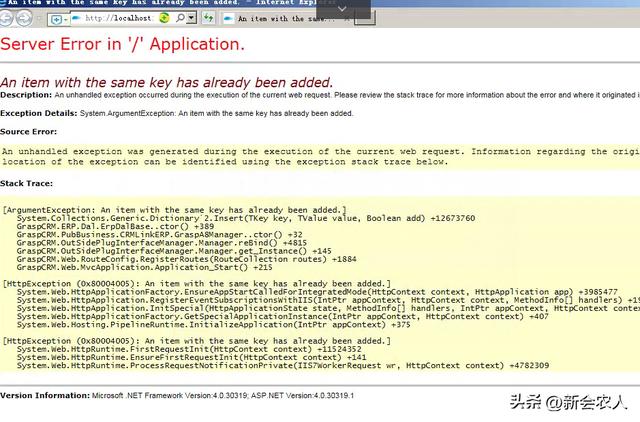
Task: Click the page favicon inside the address bar
Action: 76,18
